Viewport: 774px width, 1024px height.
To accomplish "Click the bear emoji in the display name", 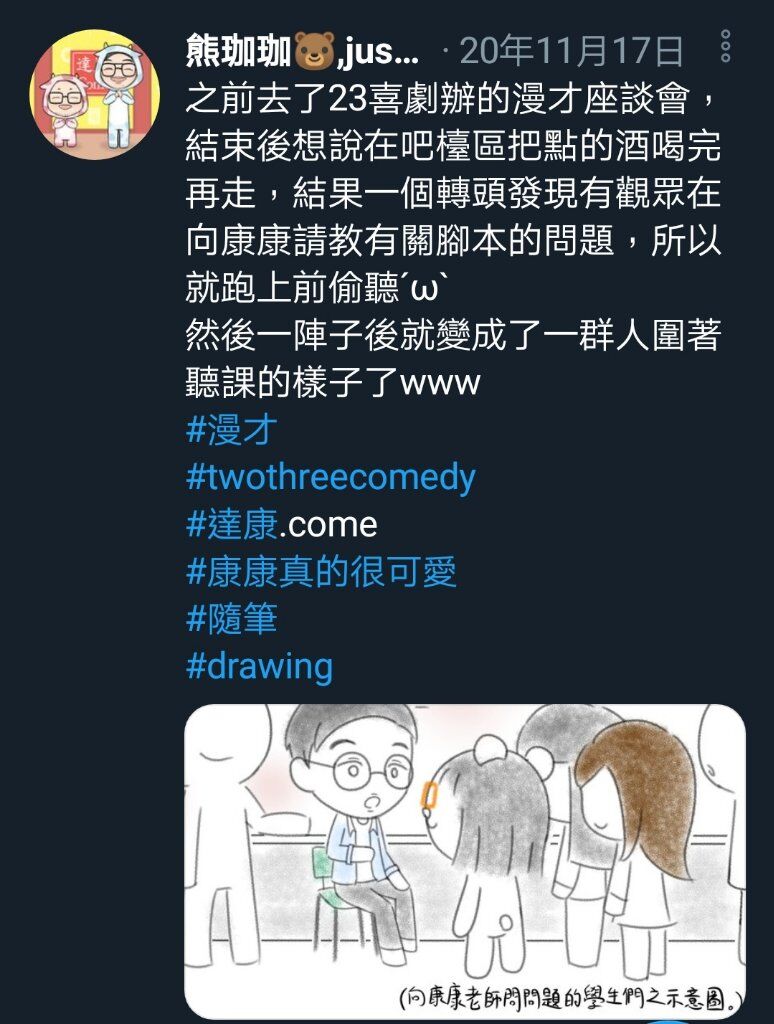I will point(315,51).
